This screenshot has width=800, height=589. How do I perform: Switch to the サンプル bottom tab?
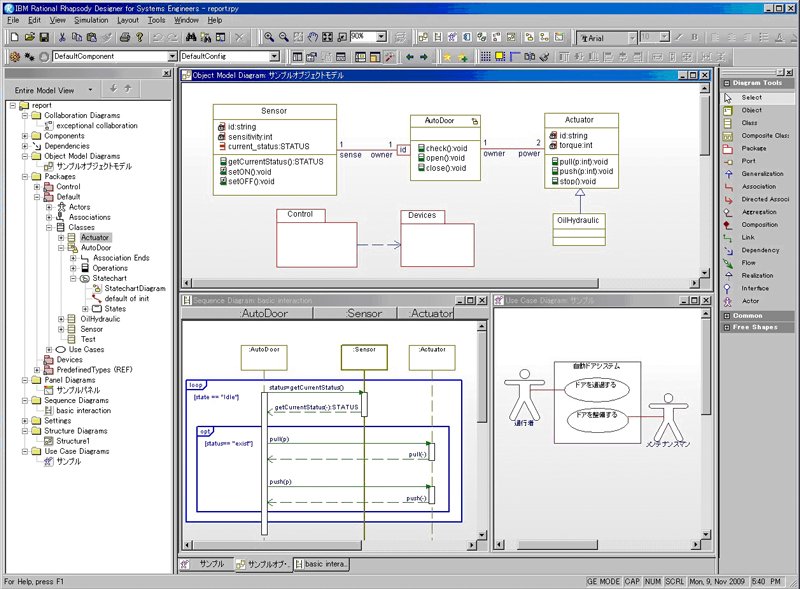(x=205, y=564)
